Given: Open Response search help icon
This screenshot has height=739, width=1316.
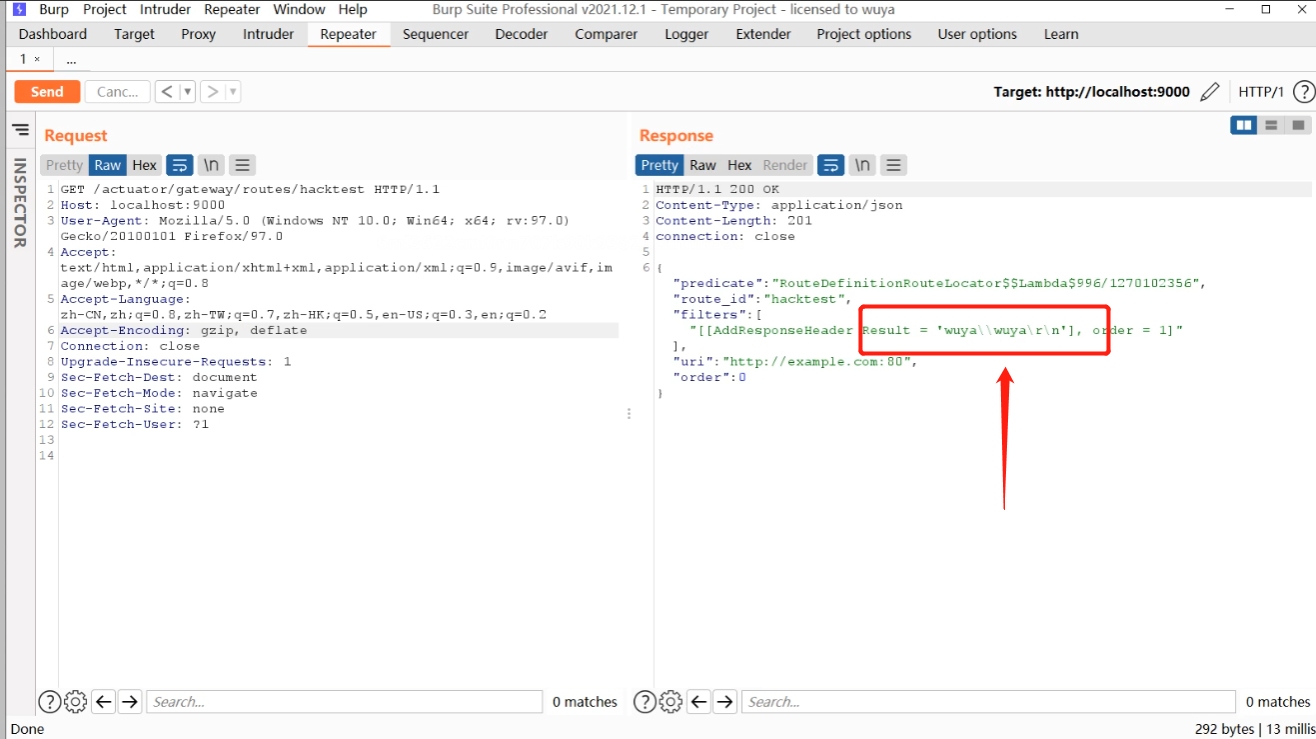Looking at the screenshot, I should point(645,702).
